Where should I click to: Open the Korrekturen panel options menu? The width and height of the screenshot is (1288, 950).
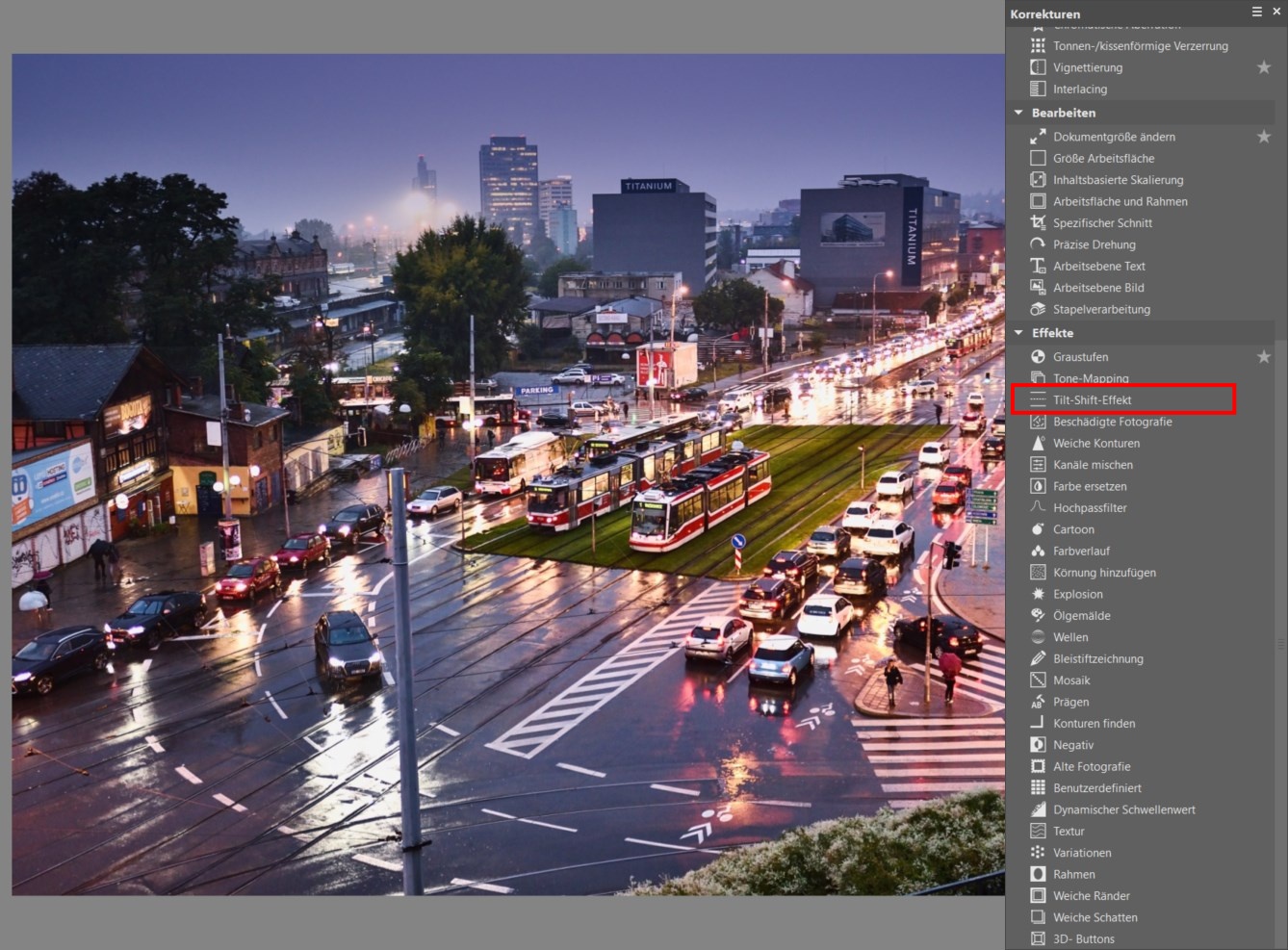coord(1256,12)
